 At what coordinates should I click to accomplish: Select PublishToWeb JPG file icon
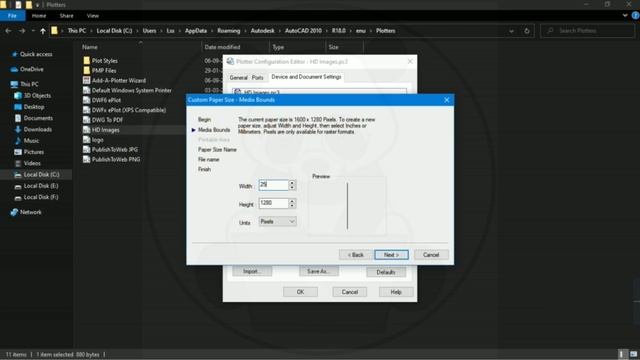(87, 149)
